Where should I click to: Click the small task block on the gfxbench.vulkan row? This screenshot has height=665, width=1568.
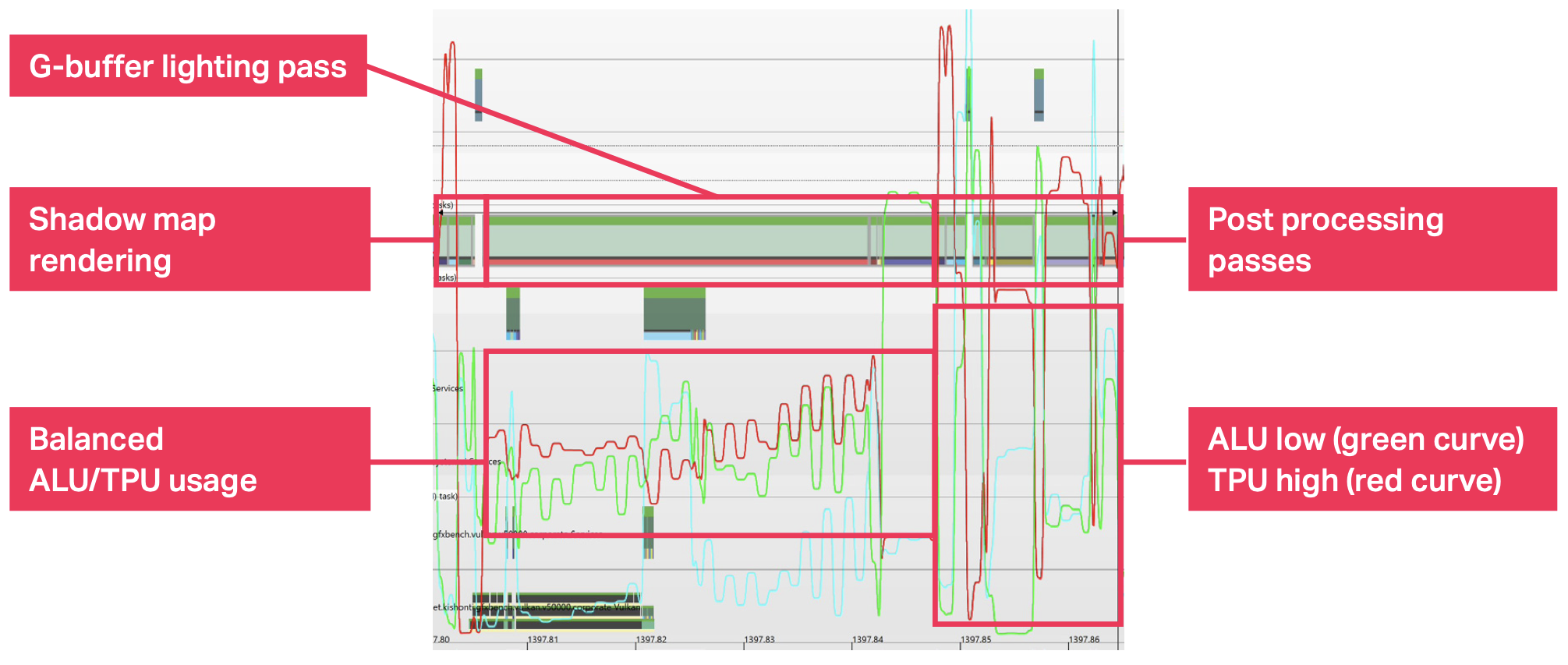point(648,532)
